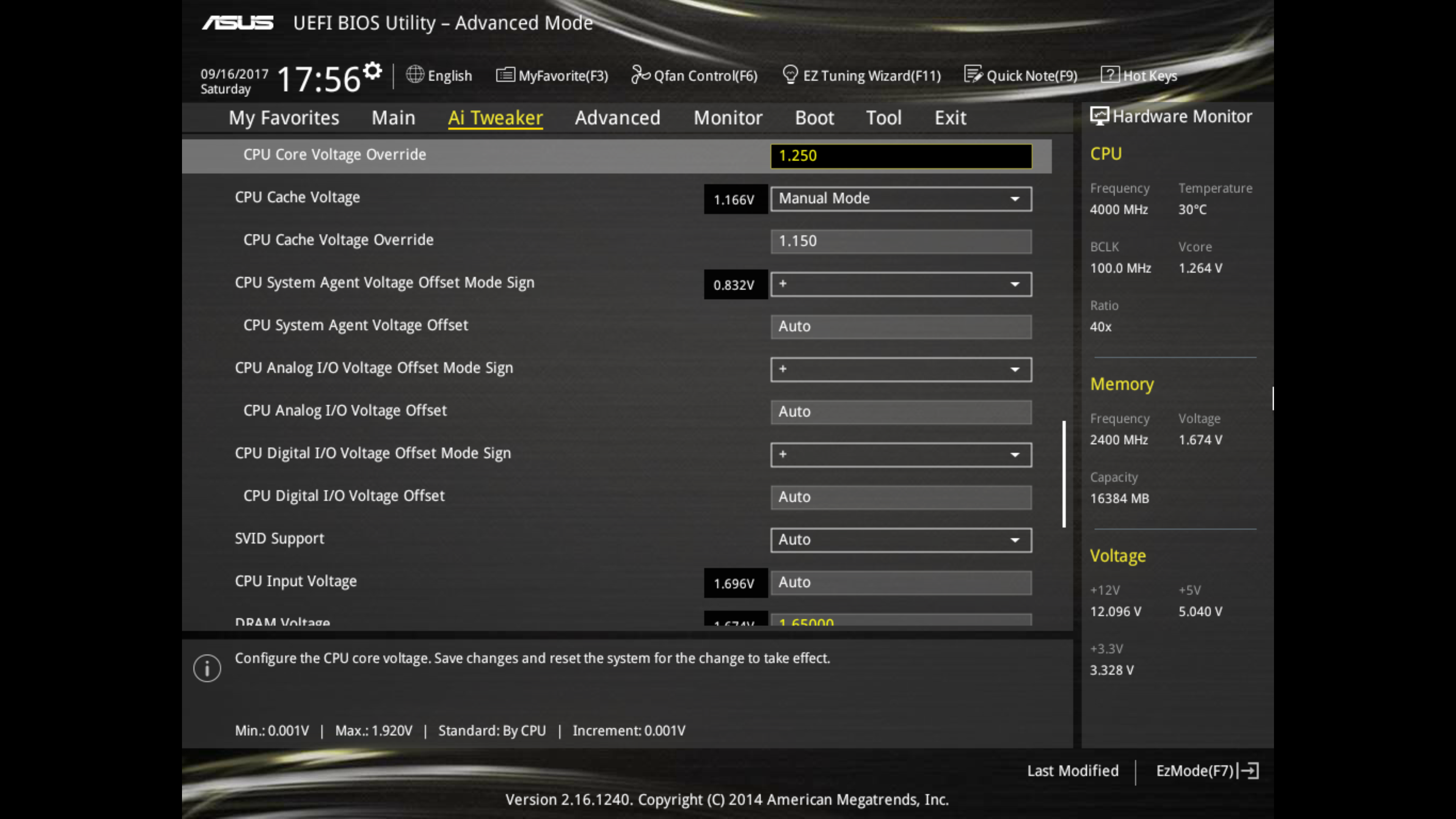Screen dimensions: 1456x819
Task: Select the SVID Support row label
Action: click(279, 539)
